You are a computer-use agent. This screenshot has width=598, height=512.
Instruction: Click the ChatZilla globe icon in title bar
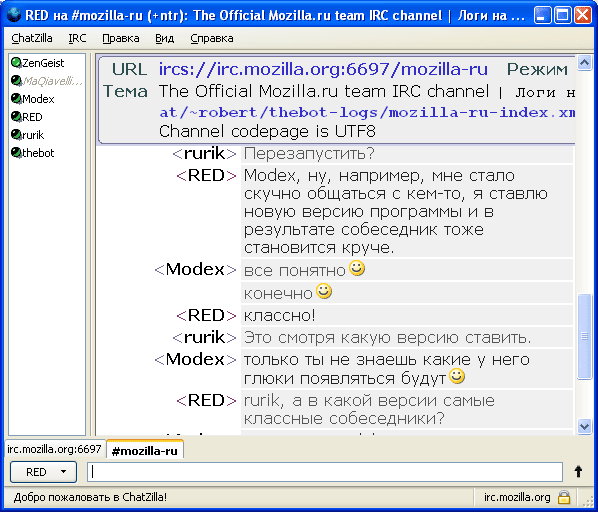click(14, 15)
